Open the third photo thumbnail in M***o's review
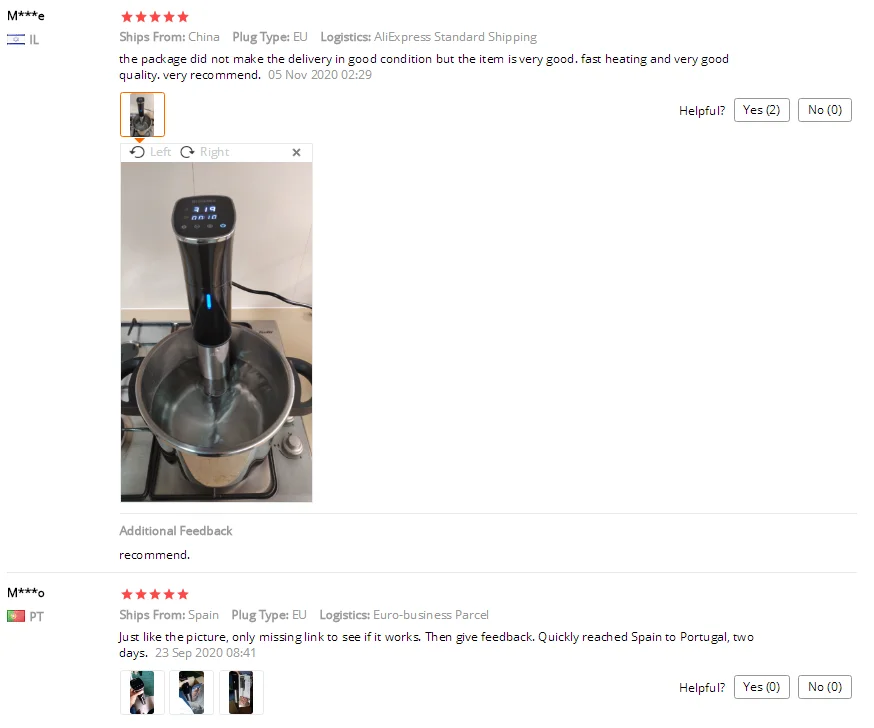 [x=241, y=692]
